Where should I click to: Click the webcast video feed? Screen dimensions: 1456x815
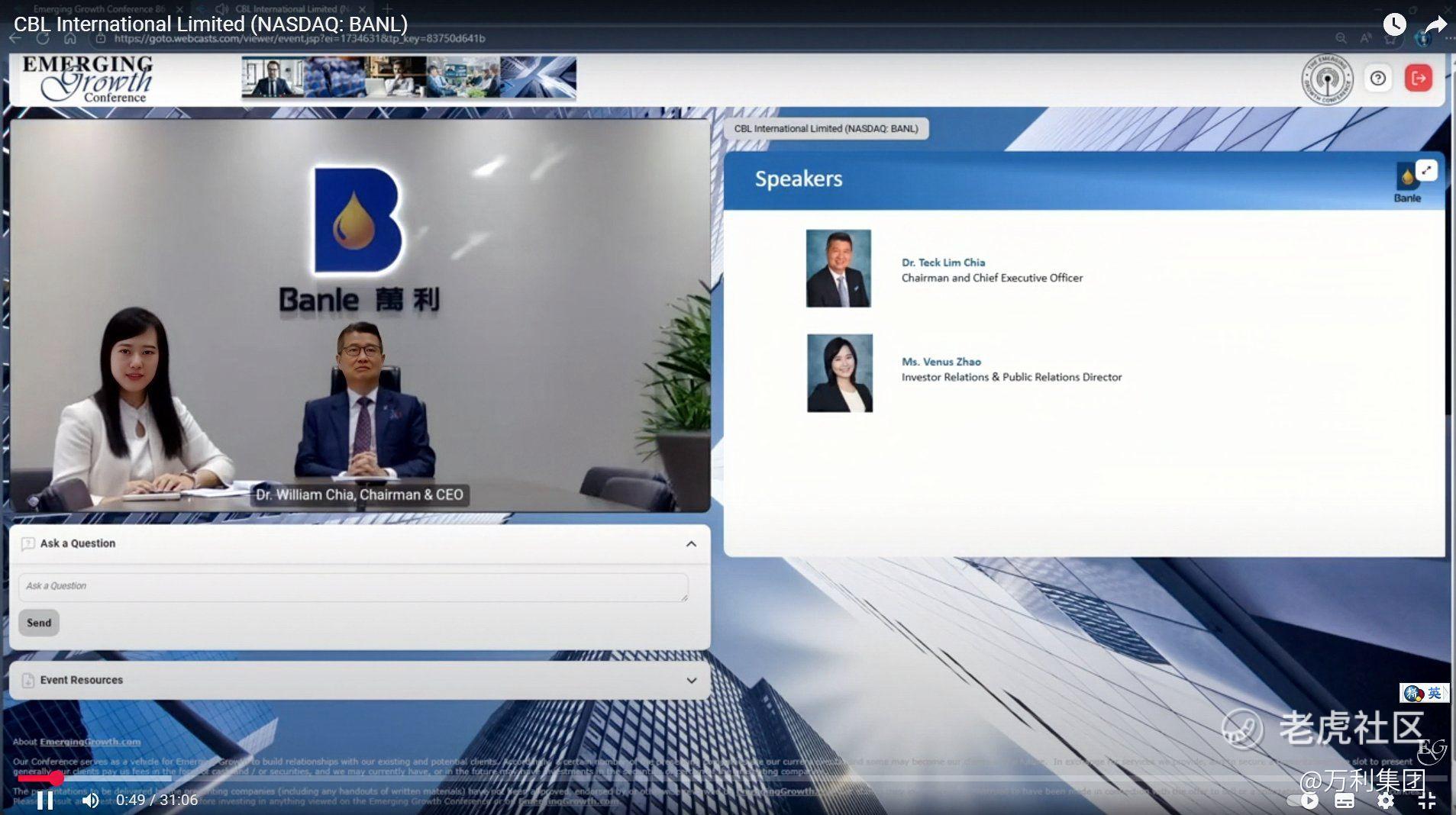[x=360, y=315]
